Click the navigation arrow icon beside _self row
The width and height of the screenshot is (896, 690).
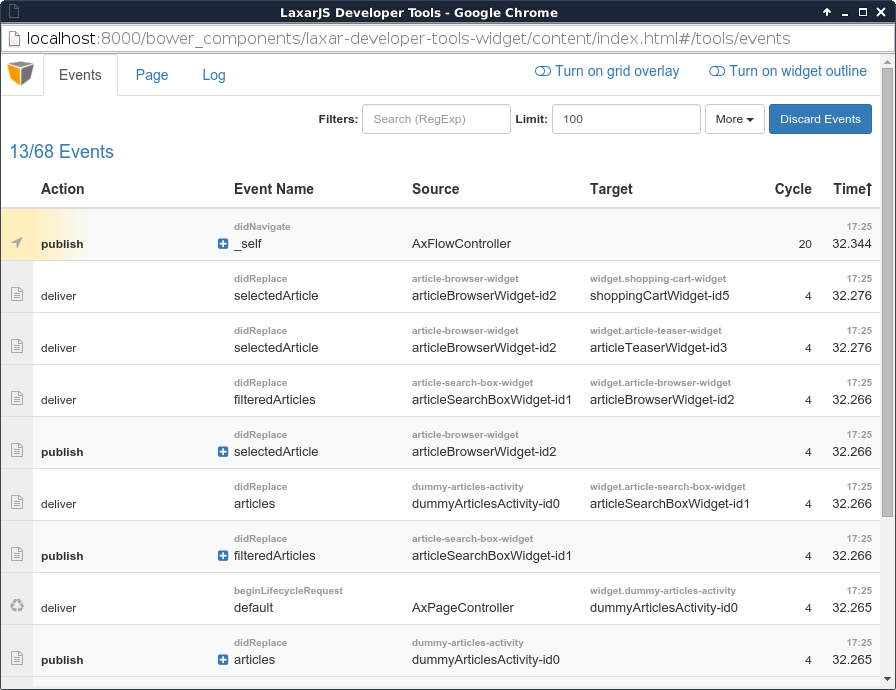pos(17,242)
